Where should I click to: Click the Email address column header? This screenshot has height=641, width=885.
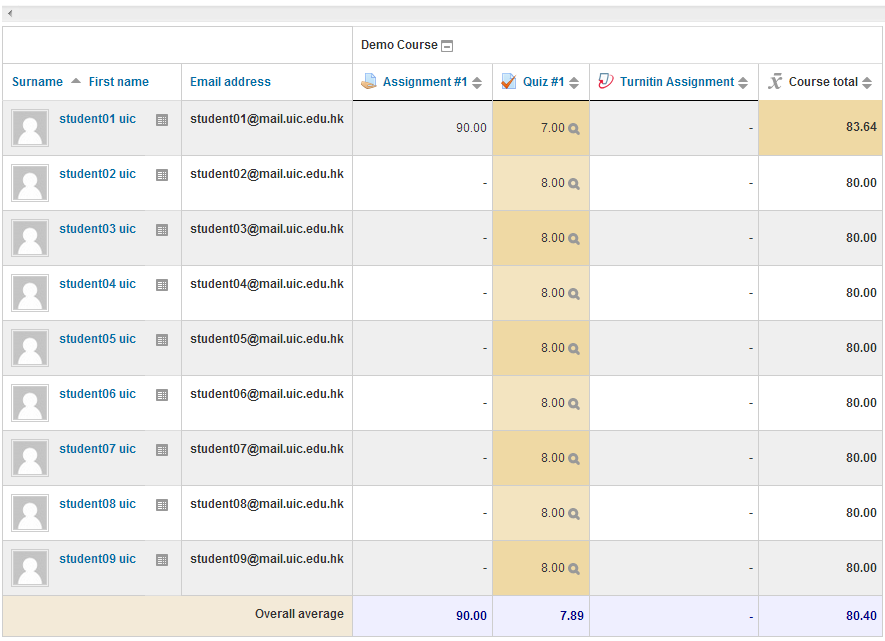[x=230, y=82]
